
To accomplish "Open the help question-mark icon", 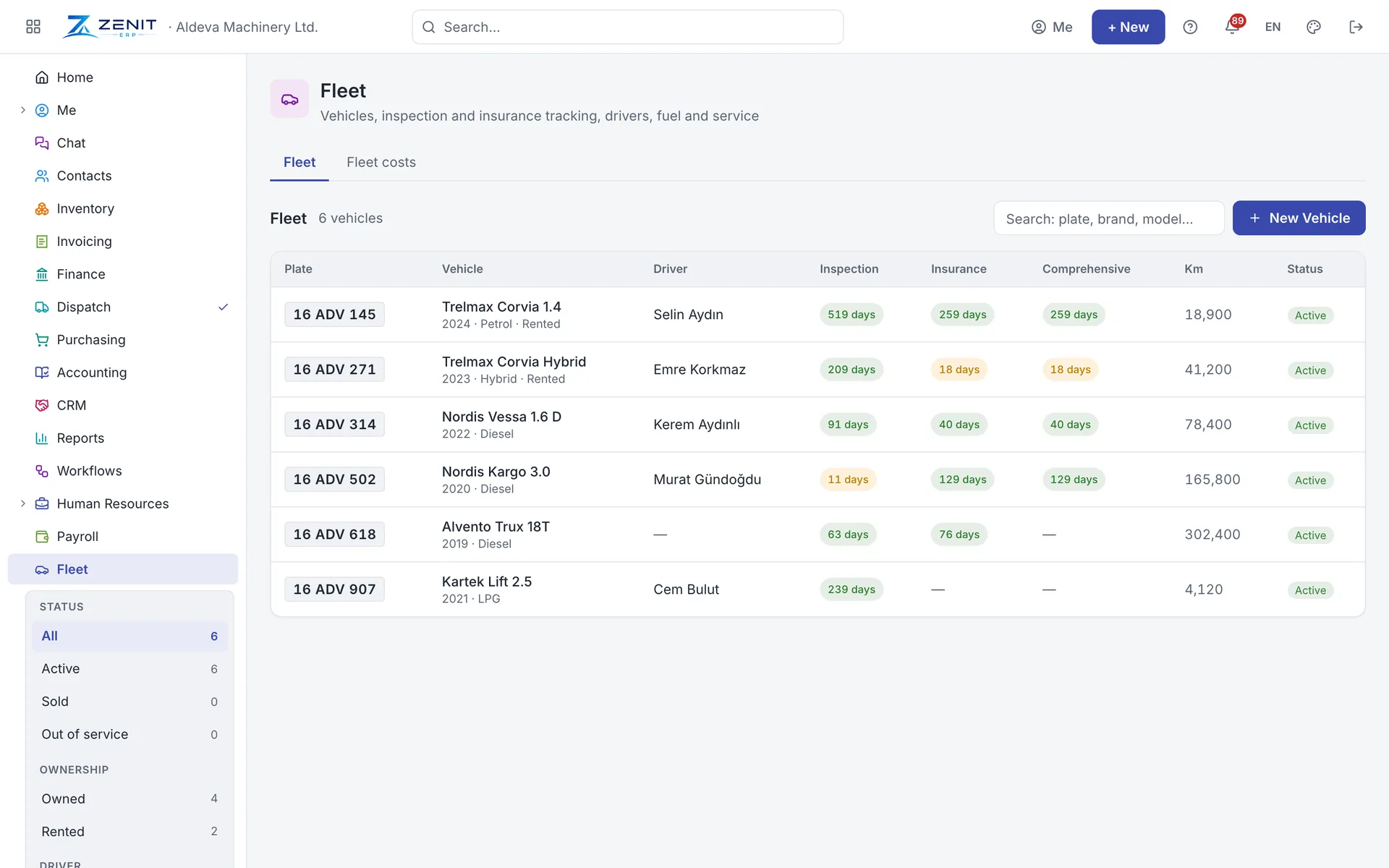I will click(x=1190, y=27).
